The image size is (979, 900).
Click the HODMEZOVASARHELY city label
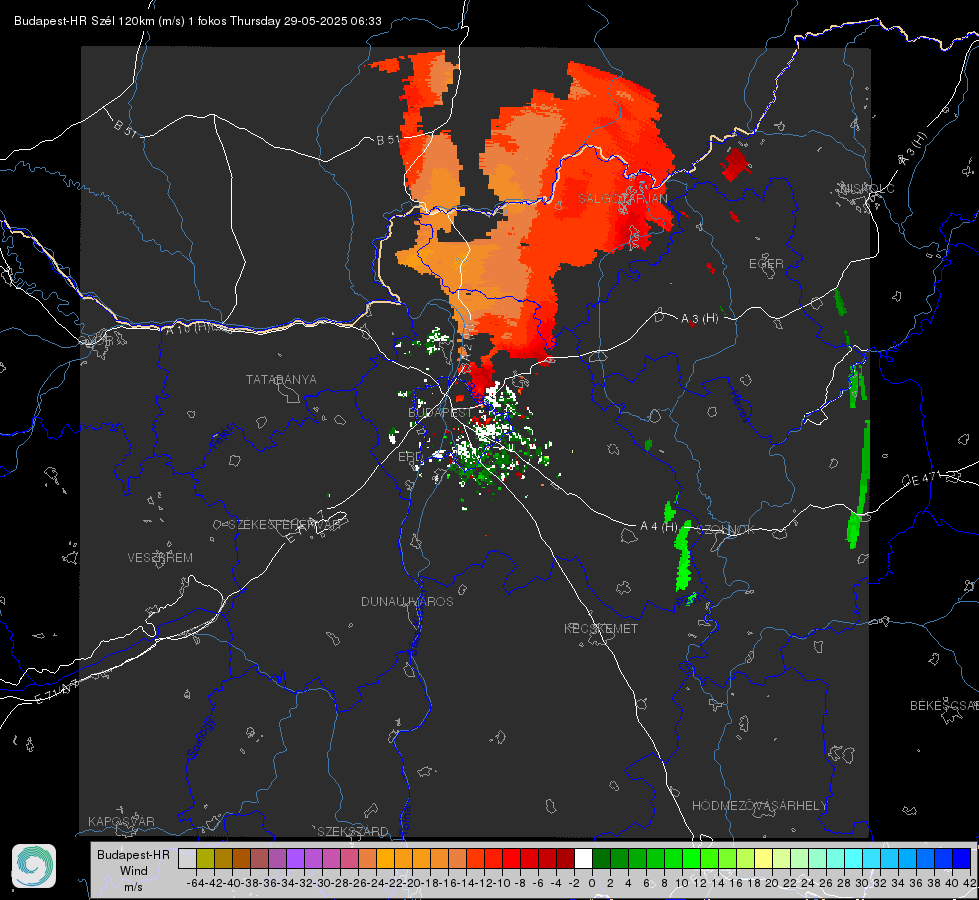click(x=759, y=806)
